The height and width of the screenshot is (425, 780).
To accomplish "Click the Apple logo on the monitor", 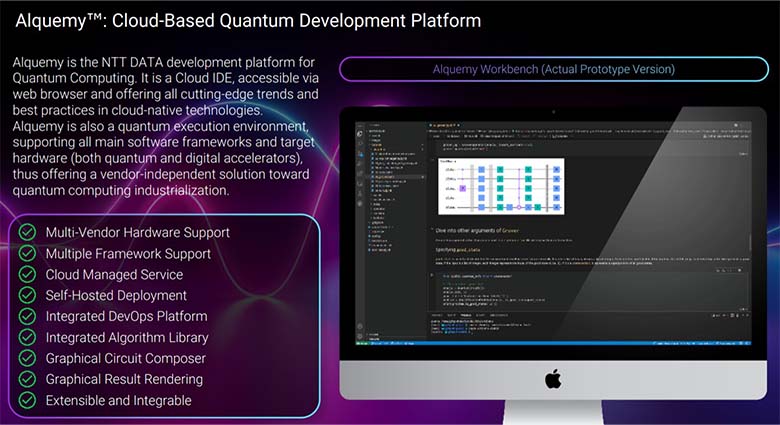I will 551,379.
